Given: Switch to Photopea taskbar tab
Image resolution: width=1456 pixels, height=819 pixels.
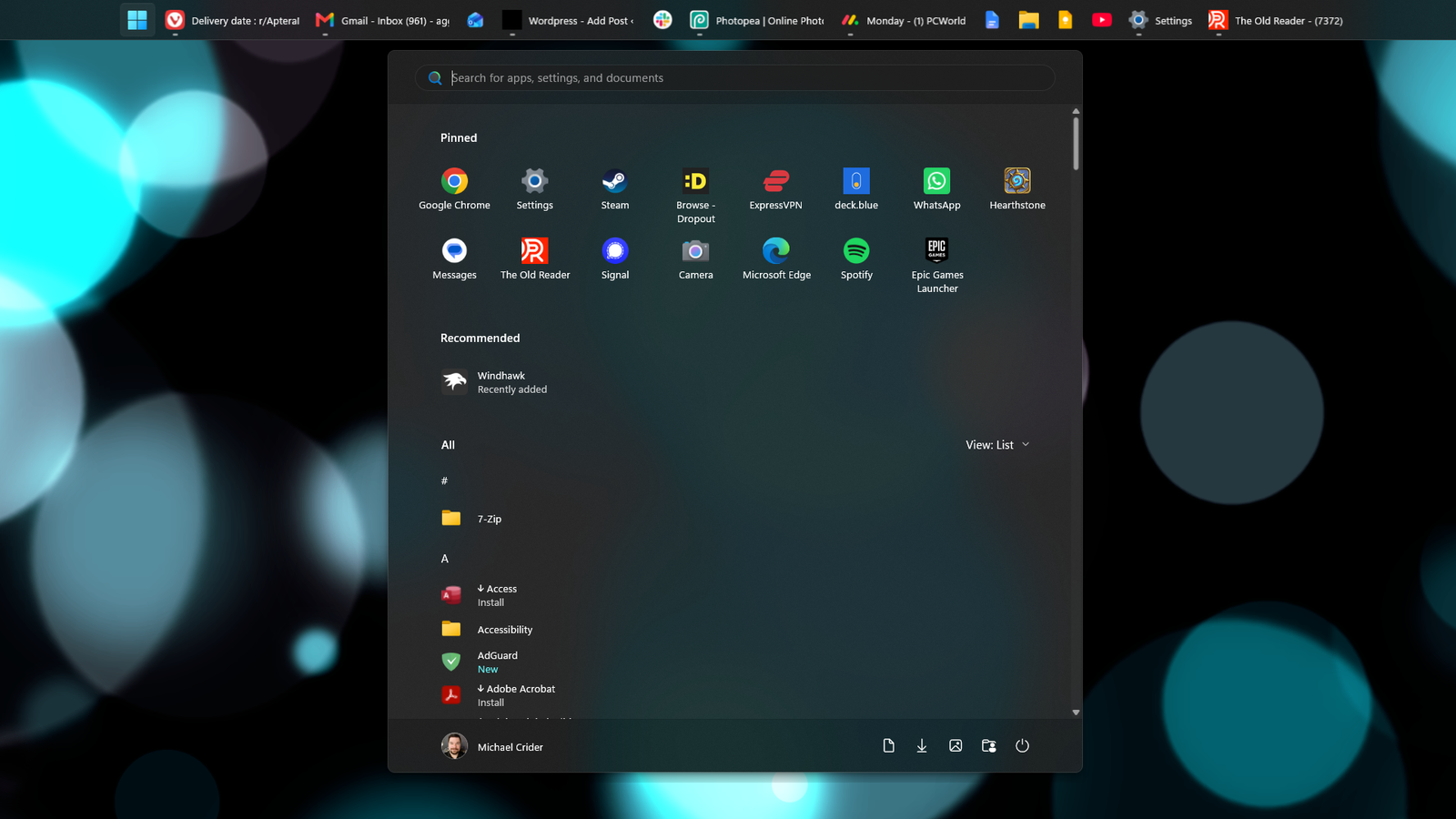Looking at the screenshot, I should (757, 20).
